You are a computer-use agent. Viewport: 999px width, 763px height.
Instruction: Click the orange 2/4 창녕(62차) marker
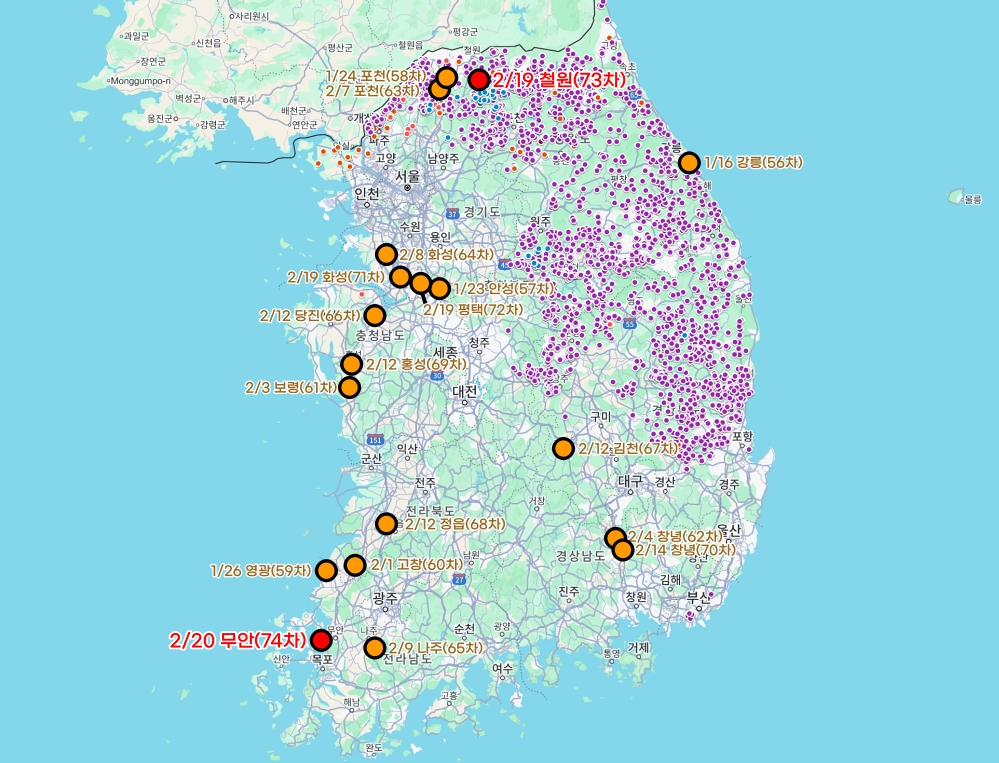point(615,538)
